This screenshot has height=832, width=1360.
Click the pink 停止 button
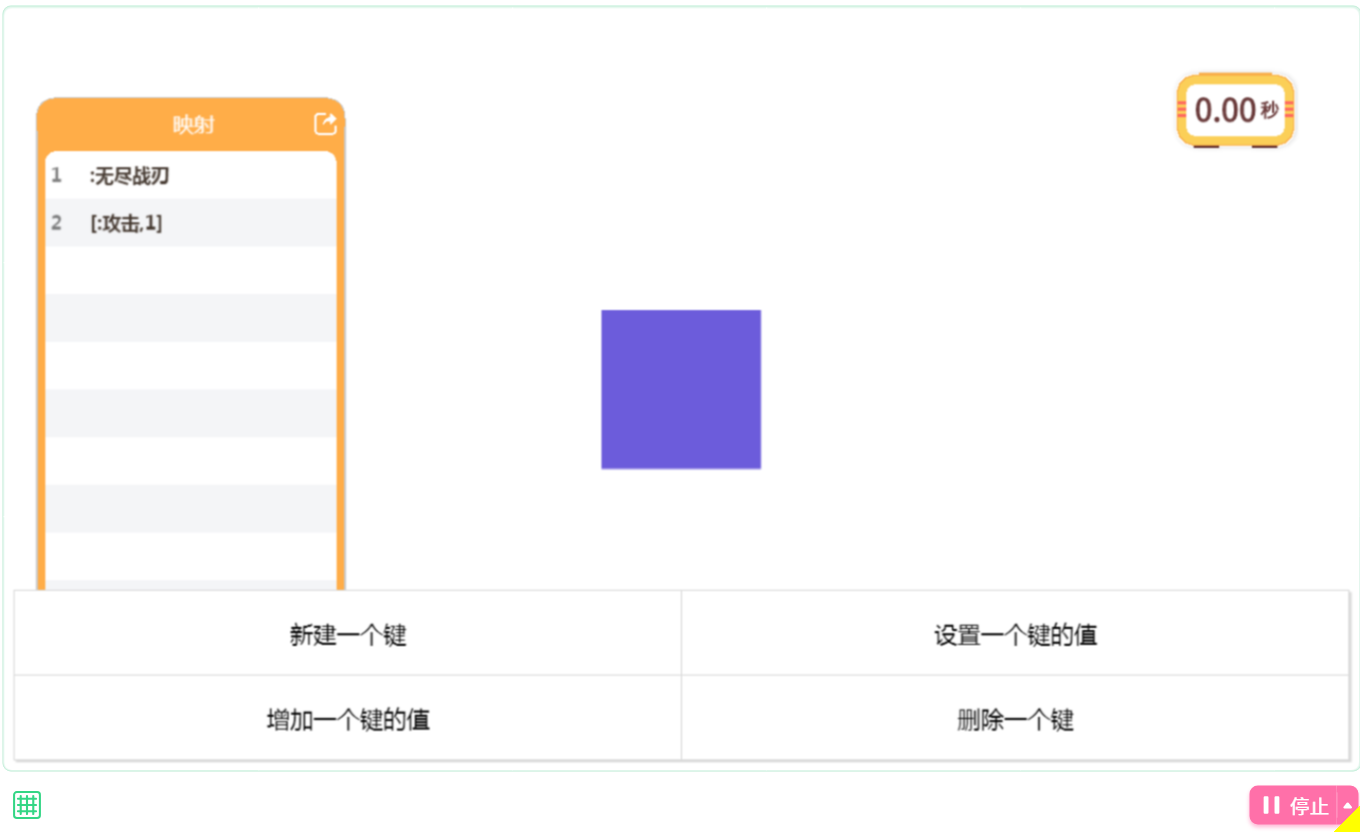coord(1293,805)
